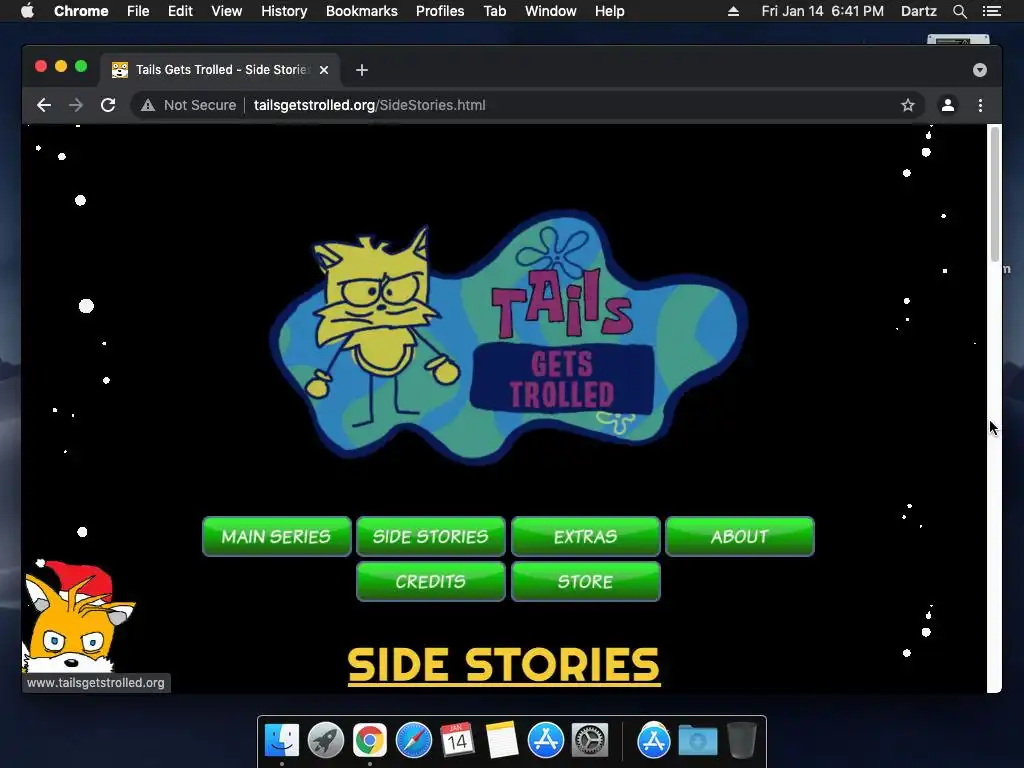The image size is (1024, 768).
Task: Select the Tails Gets Trolled - Side Stories tab
Action: (x=220, y=70)
